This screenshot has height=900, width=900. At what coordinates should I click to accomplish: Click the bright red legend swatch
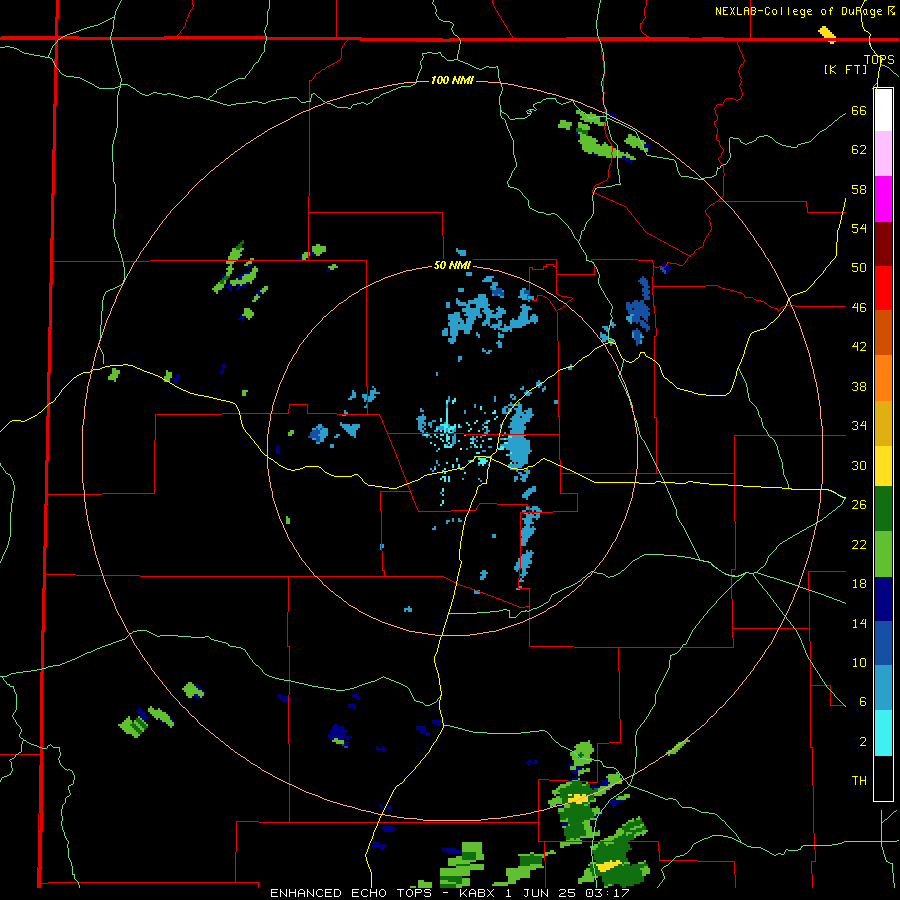pyautogui.click(x=883, y=288)
